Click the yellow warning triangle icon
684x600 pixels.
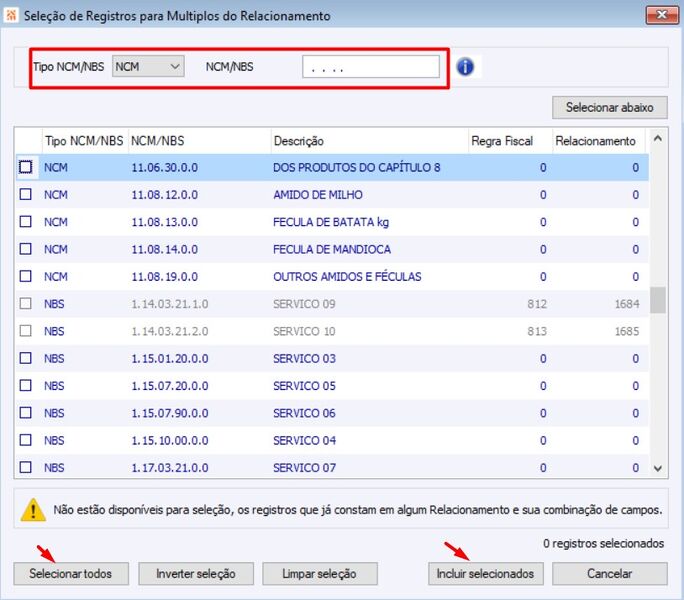coord(33,510)
